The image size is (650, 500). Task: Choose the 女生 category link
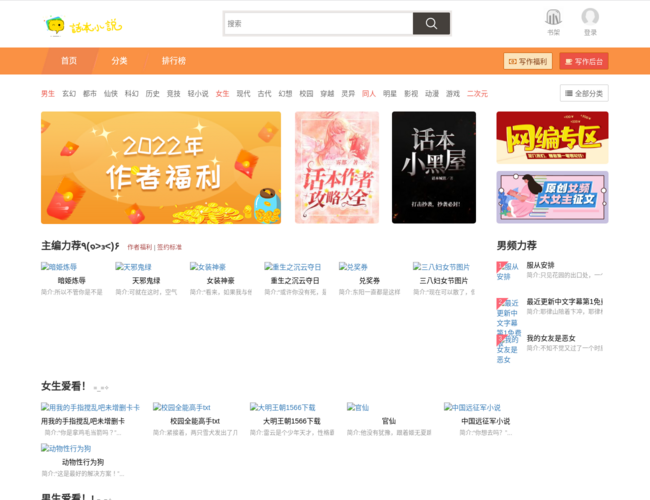coord(222,94)
